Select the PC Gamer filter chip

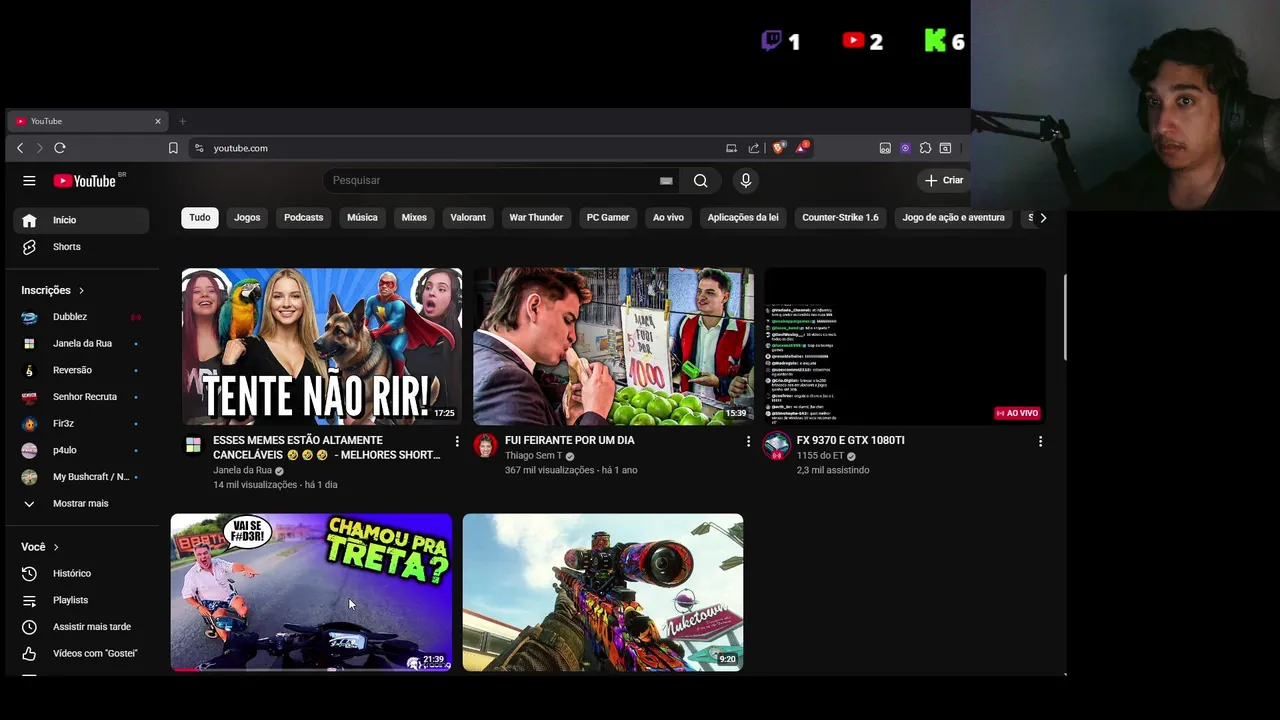608,218
